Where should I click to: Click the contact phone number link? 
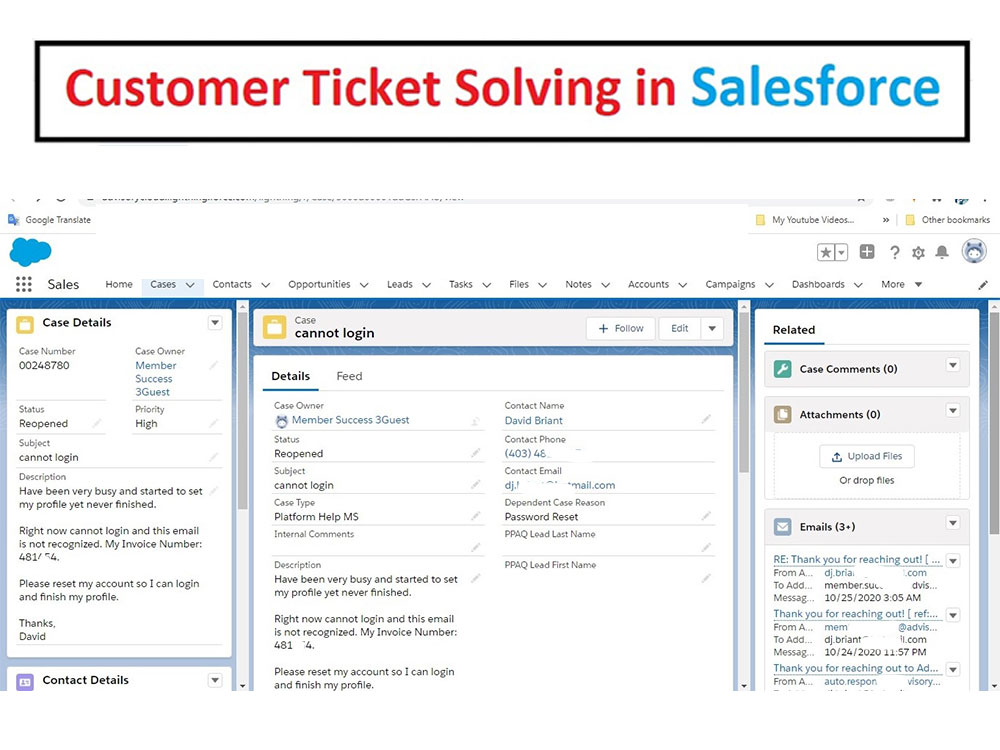[x=526, y=453]
